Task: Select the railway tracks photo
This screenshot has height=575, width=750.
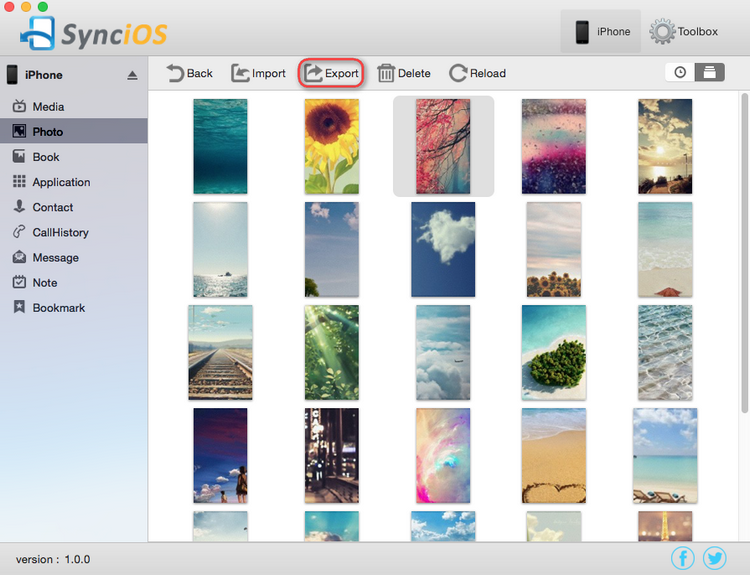Action: pos(220,352)
